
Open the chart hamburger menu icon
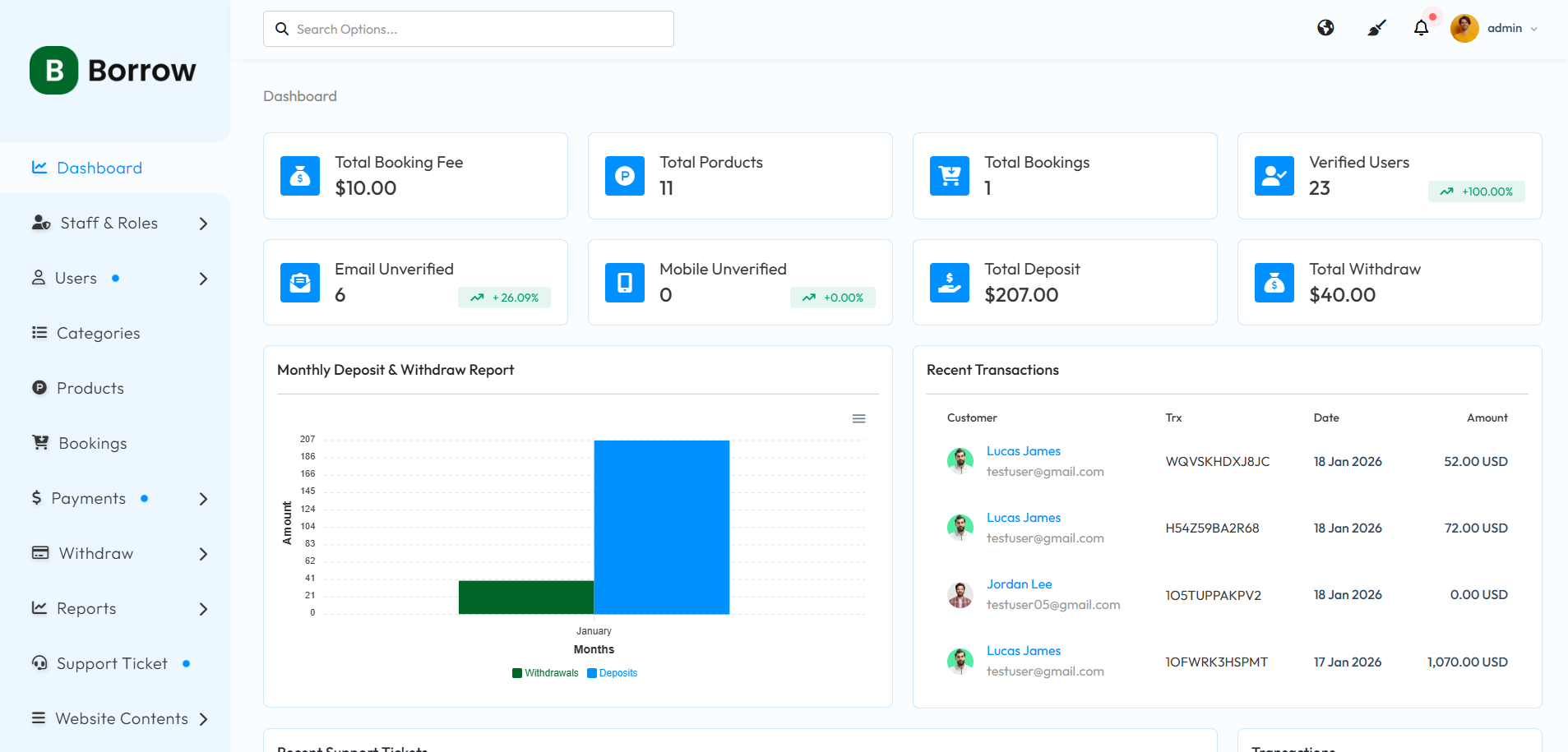(x=858, y=419)
